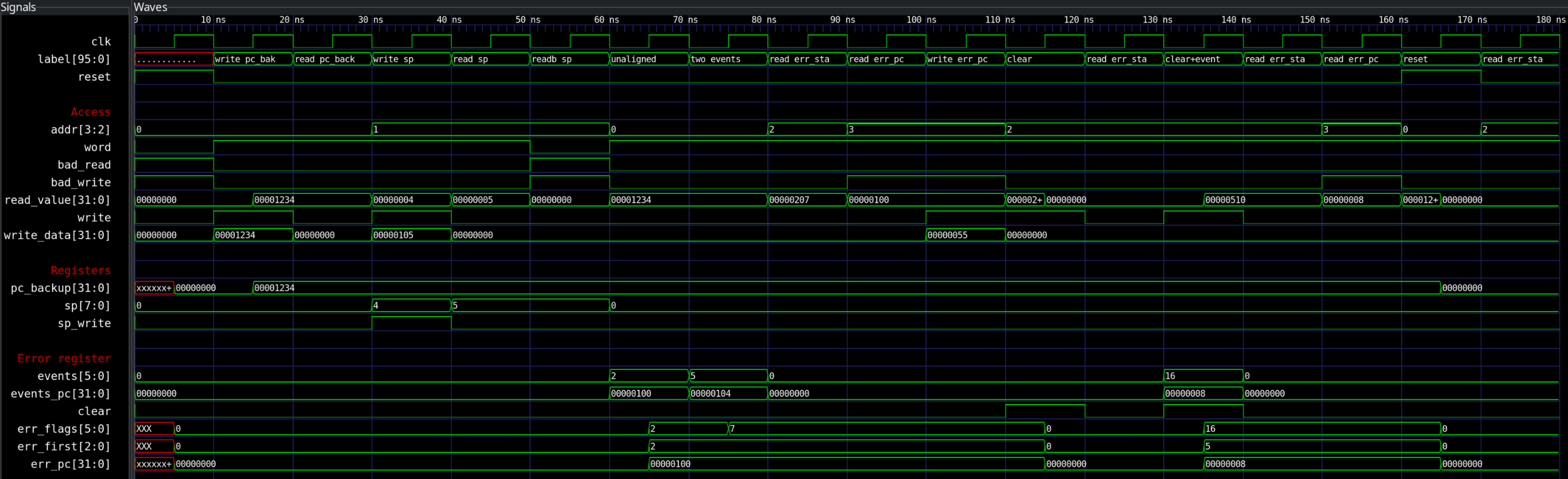Viewport: 1568px width, 479px height.
Task: Select the write_data[31:0] signal name
Action: pos(57,235)
